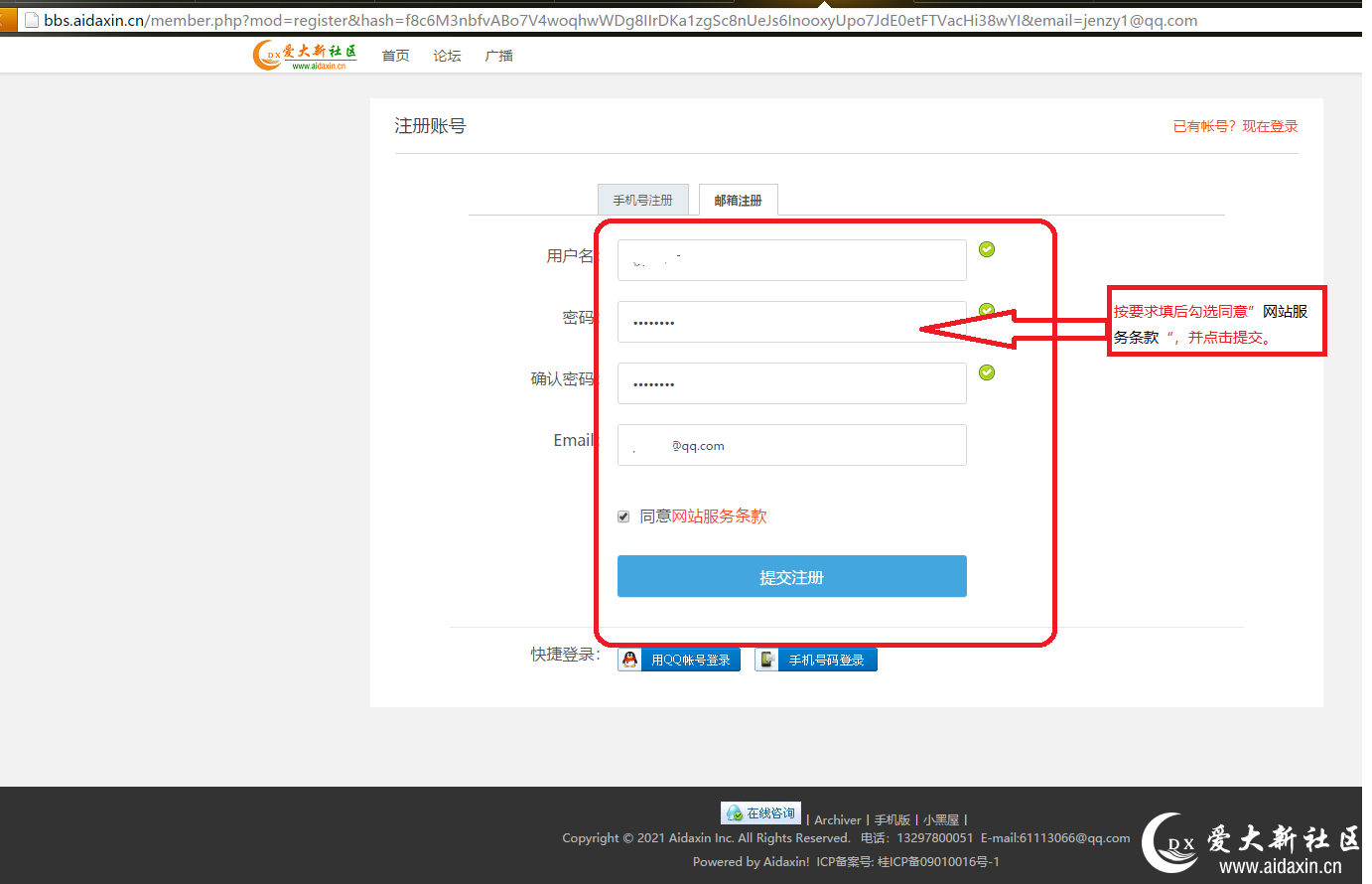Viewport: 1372px width, 884px height.
Task: Click the QQ penguin login icon
Action: [x=629, y=660]
